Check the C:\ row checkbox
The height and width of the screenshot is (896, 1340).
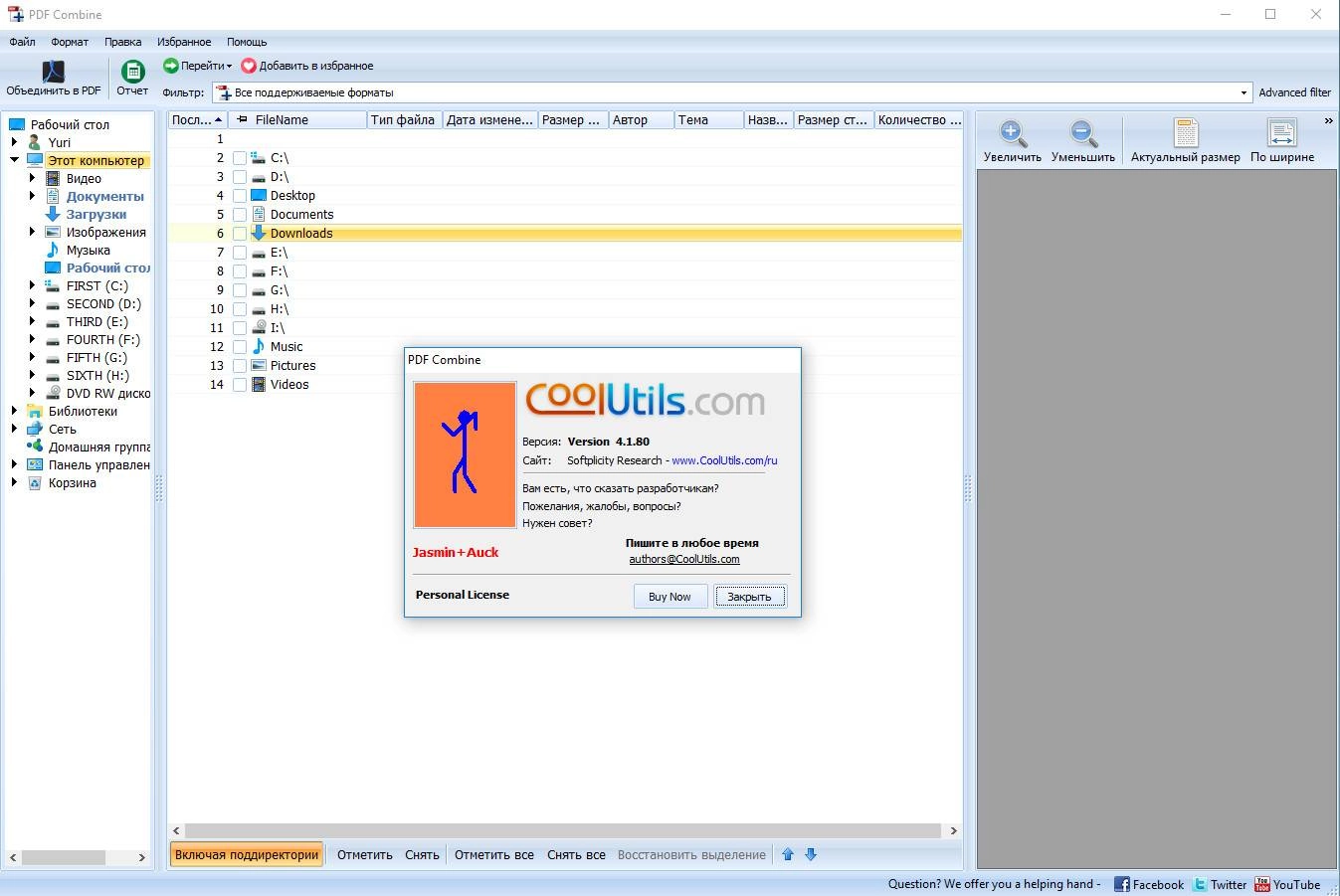point(240,158)
